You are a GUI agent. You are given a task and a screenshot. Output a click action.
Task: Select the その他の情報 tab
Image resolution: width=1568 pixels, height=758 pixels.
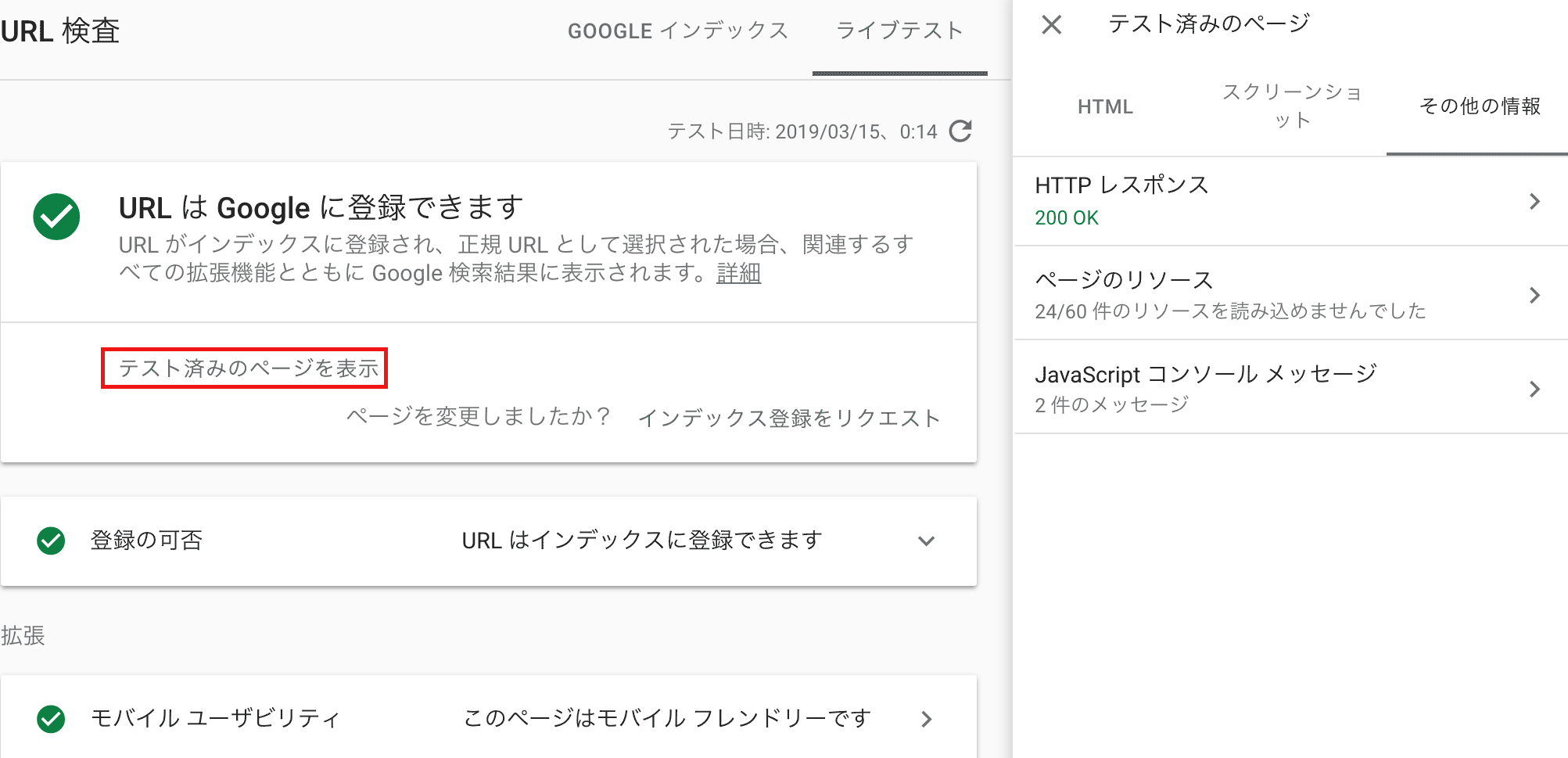(1479, 106)
